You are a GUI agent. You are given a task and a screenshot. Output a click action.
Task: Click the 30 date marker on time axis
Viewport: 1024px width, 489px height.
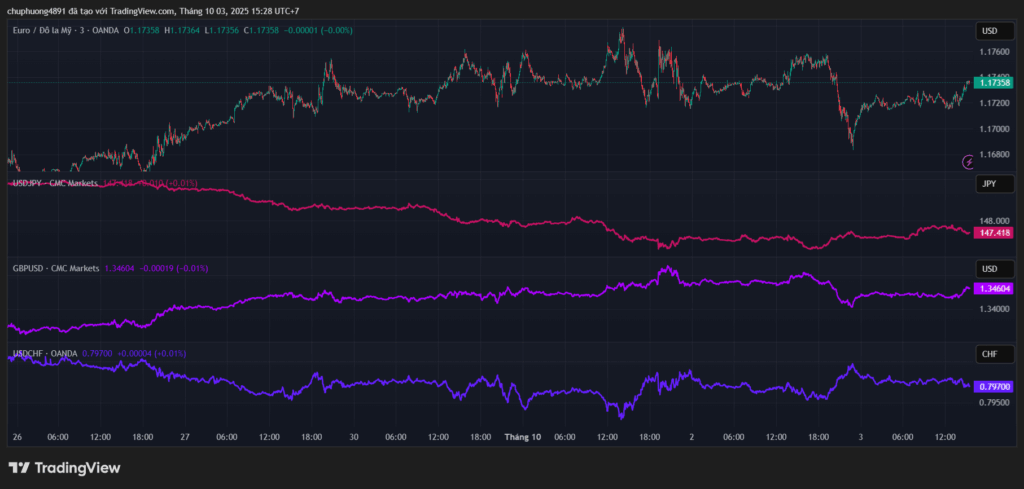coord(354,437)
